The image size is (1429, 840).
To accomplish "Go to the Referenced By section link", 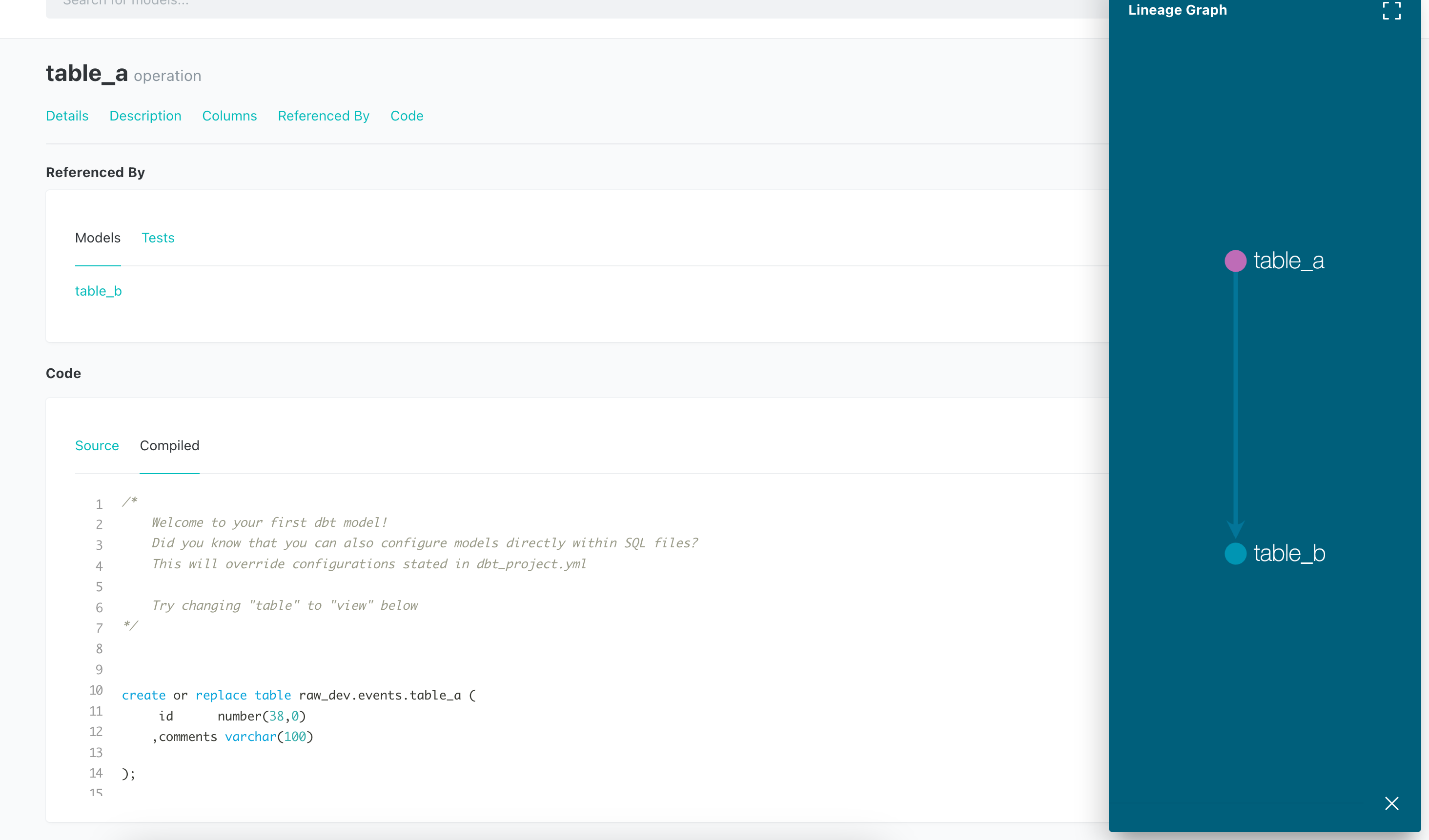I will click(x=323, y=116).
